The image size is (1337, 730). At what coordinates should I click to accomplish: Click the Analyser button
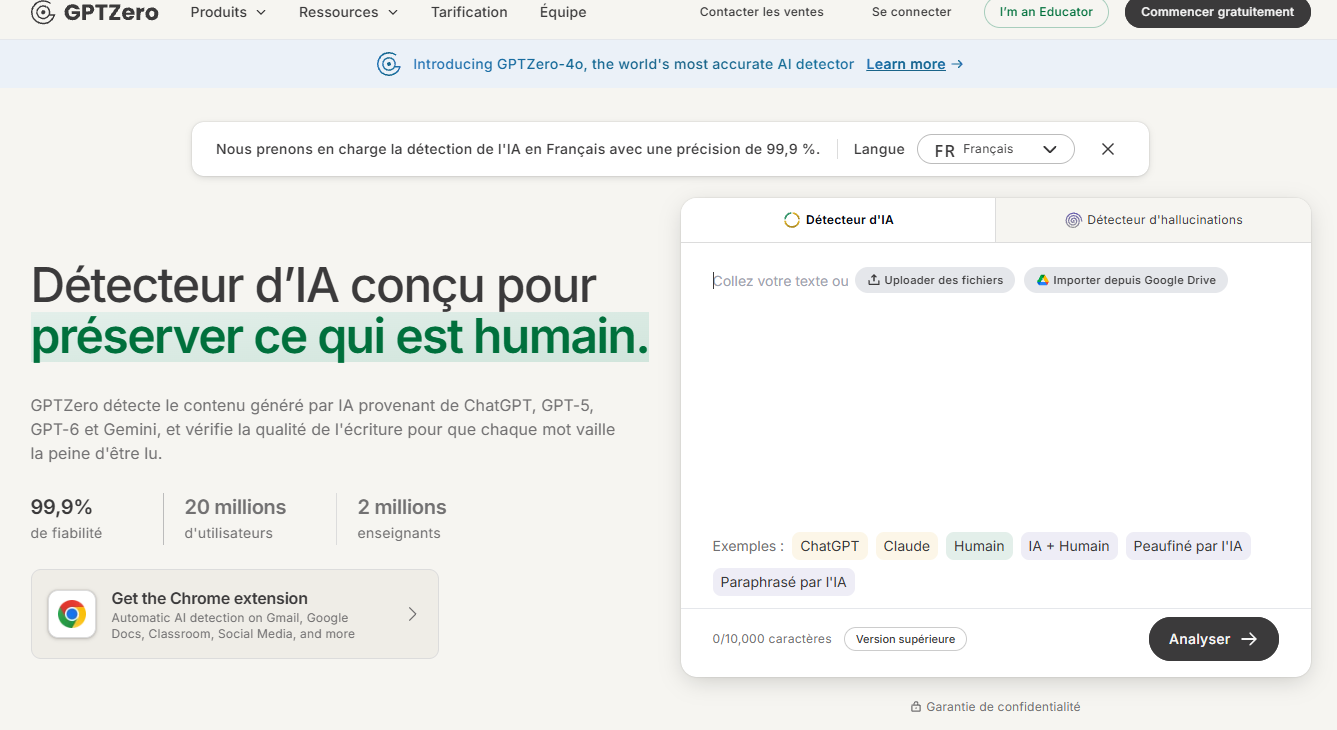(1214, 639)
